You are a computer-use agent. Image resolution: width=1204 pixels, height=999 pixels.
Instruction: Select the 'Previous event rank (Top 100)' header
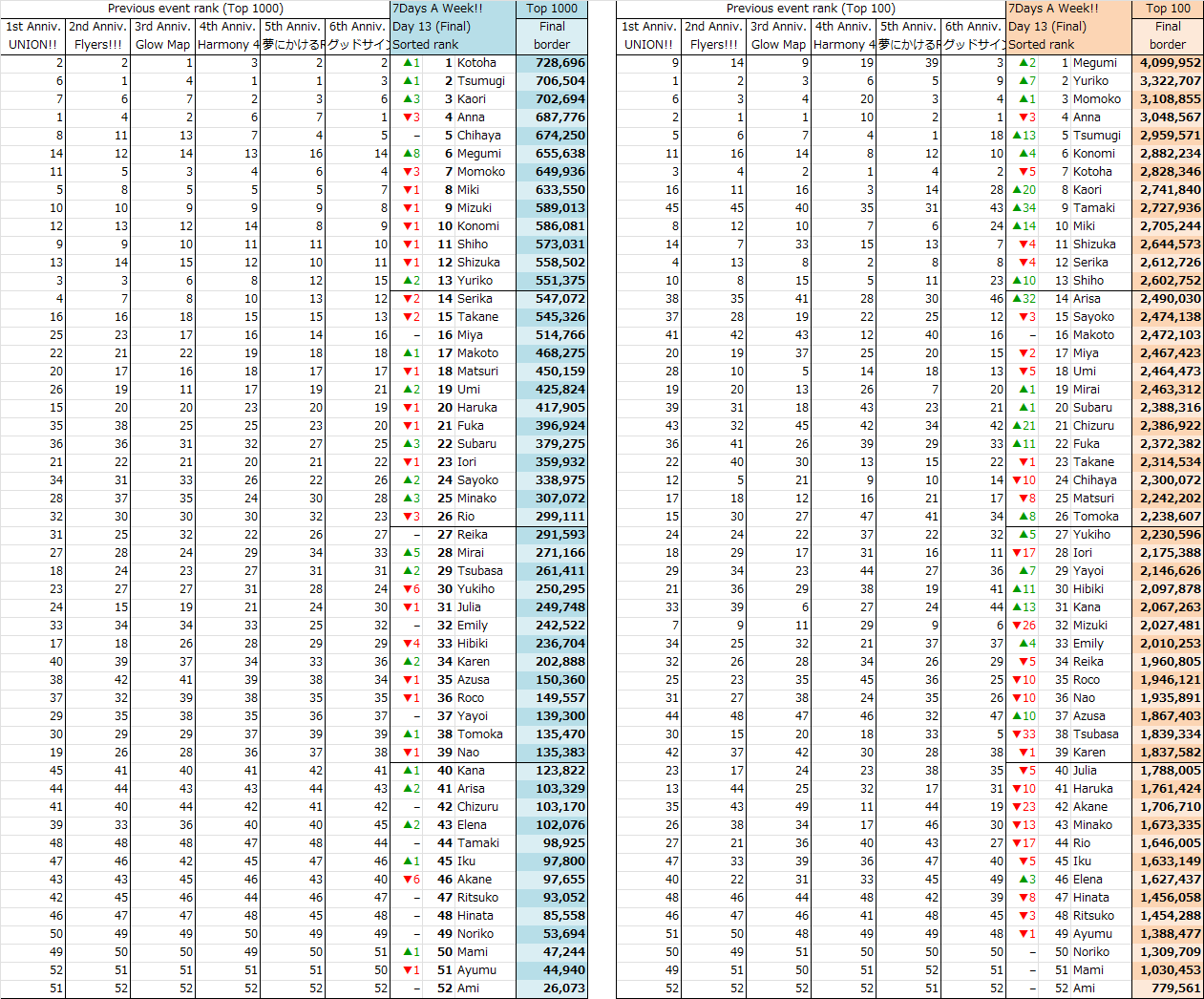point(811,9)
